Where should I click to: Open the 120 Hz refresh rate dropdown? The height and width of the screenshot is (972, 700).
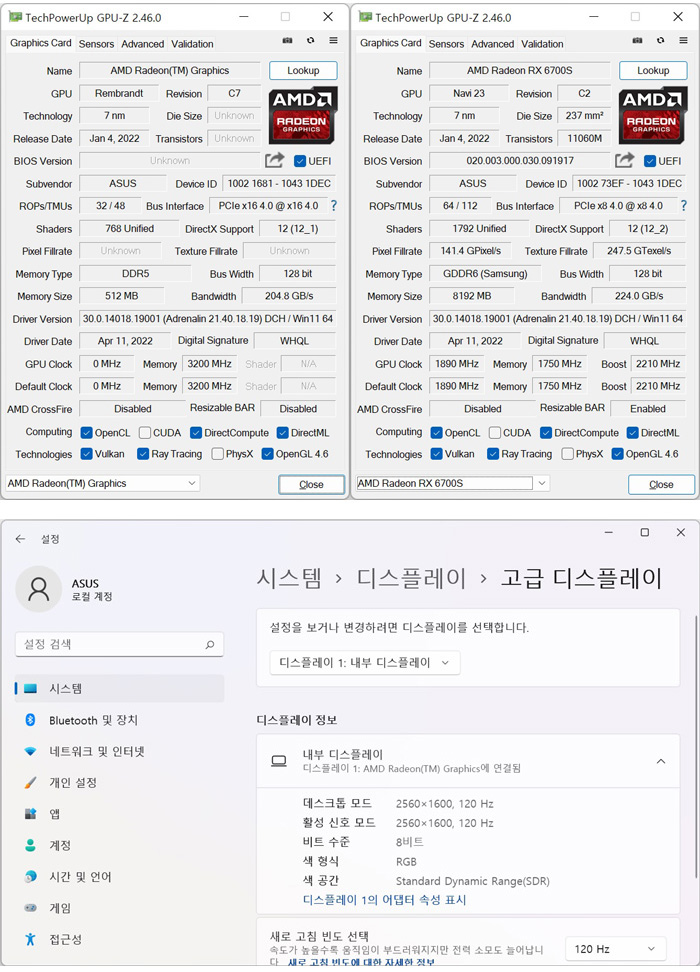click(x=615, y=949)
